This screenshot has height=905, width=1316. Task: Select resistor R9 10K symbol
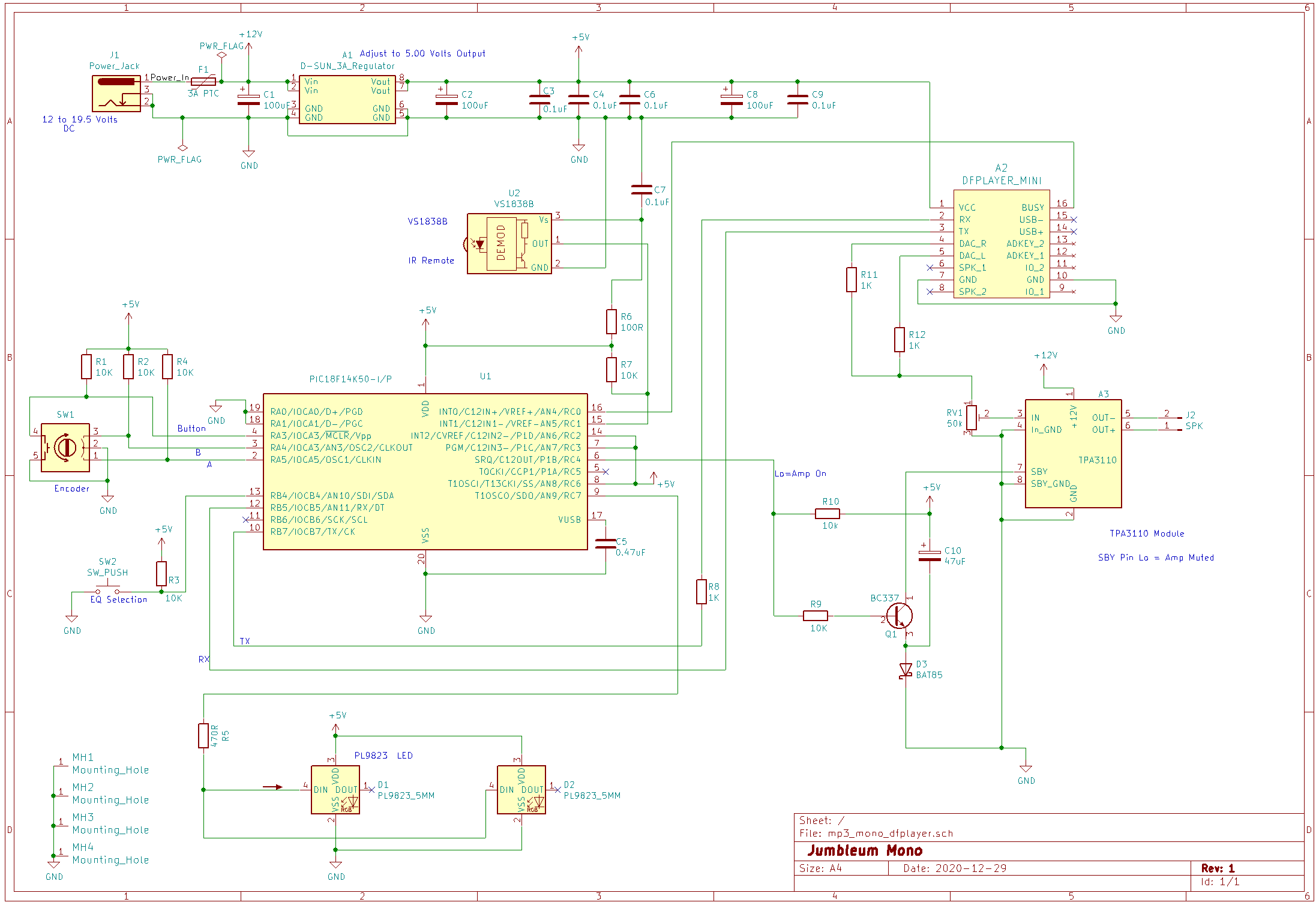tap(816, 616)
